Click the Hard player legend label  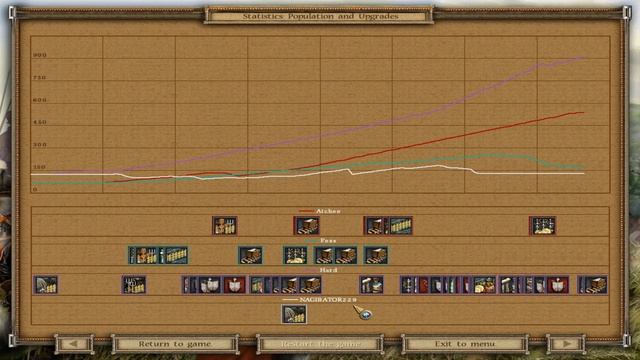[328, 270]
